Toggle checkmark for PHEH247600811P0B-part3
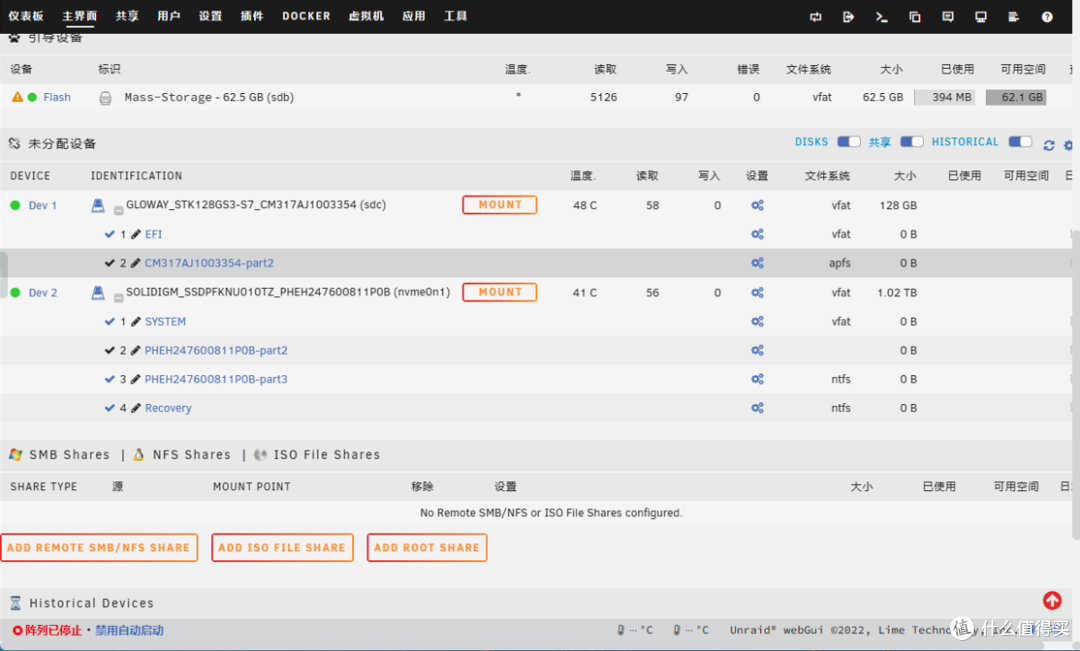 tap(110, 380)
